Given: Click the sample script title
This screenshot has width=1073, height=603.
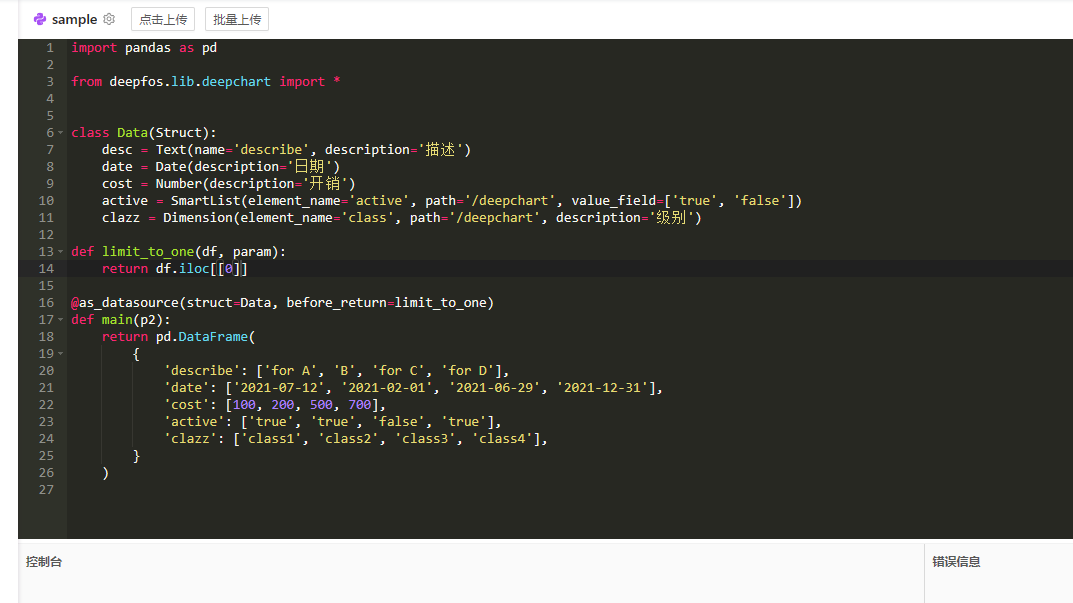Looking at the screenshot, I should tap(74, 19).
